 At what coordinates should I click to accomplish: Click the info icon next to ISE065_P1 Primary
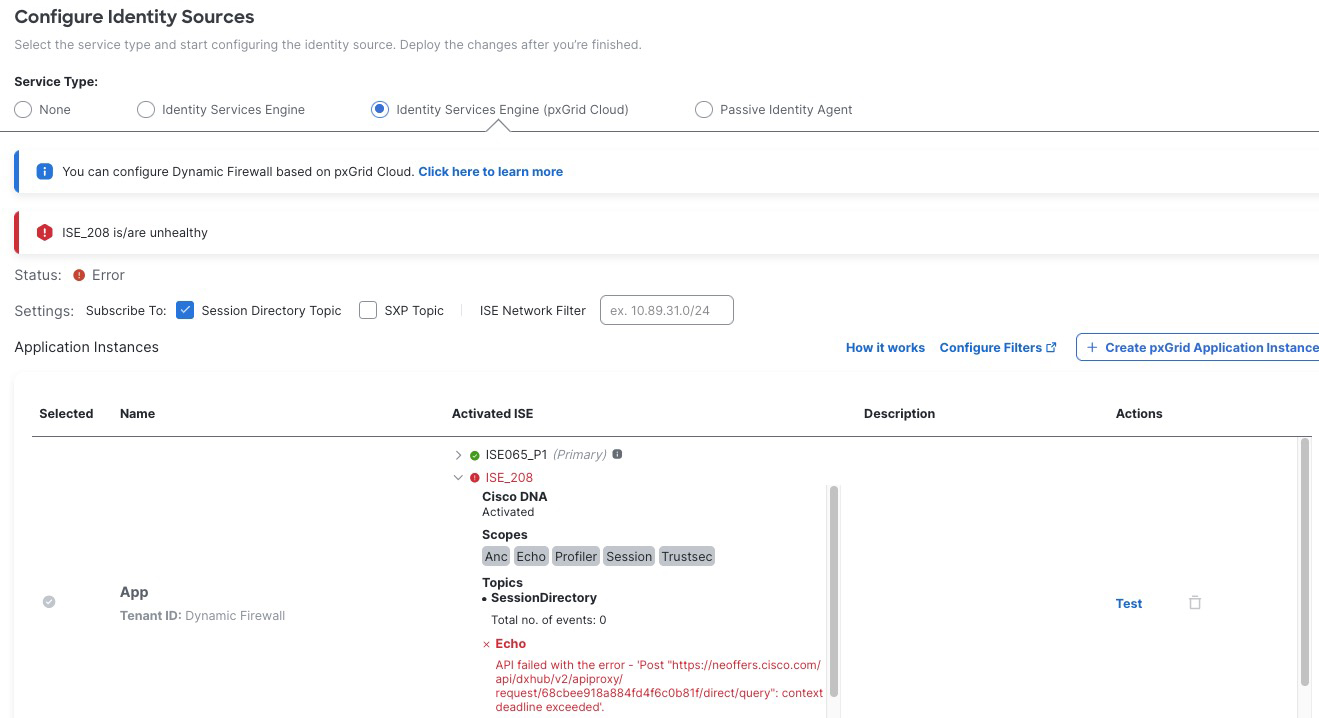[x=617, y=454]
